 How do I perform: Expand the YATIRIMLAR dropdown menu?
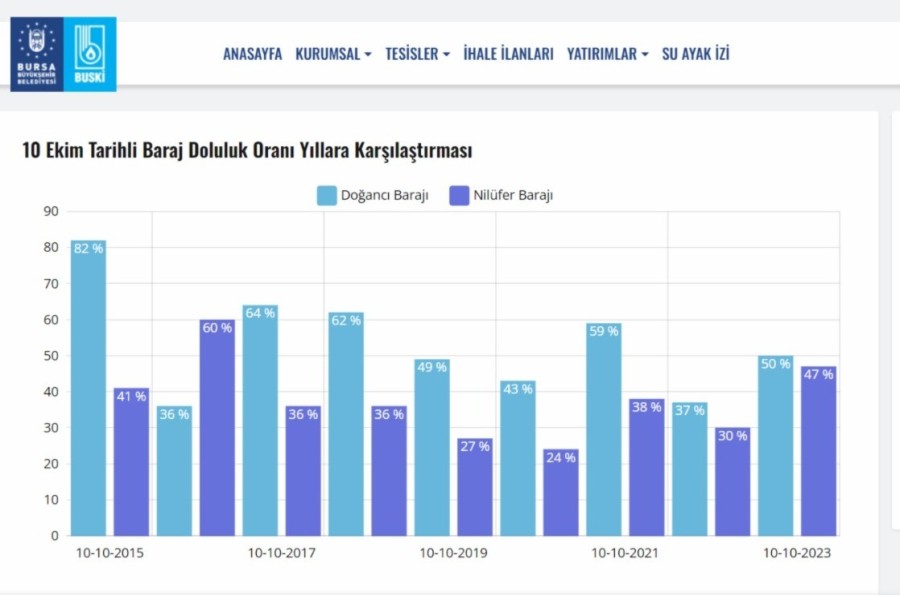click(x=607, y=54)
